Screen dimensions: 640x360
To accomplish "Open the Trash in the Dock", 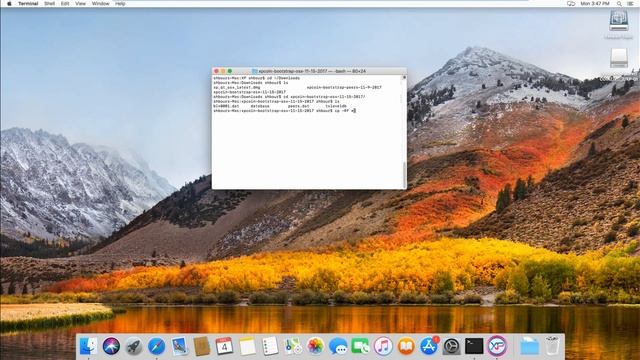I will 552,346.
